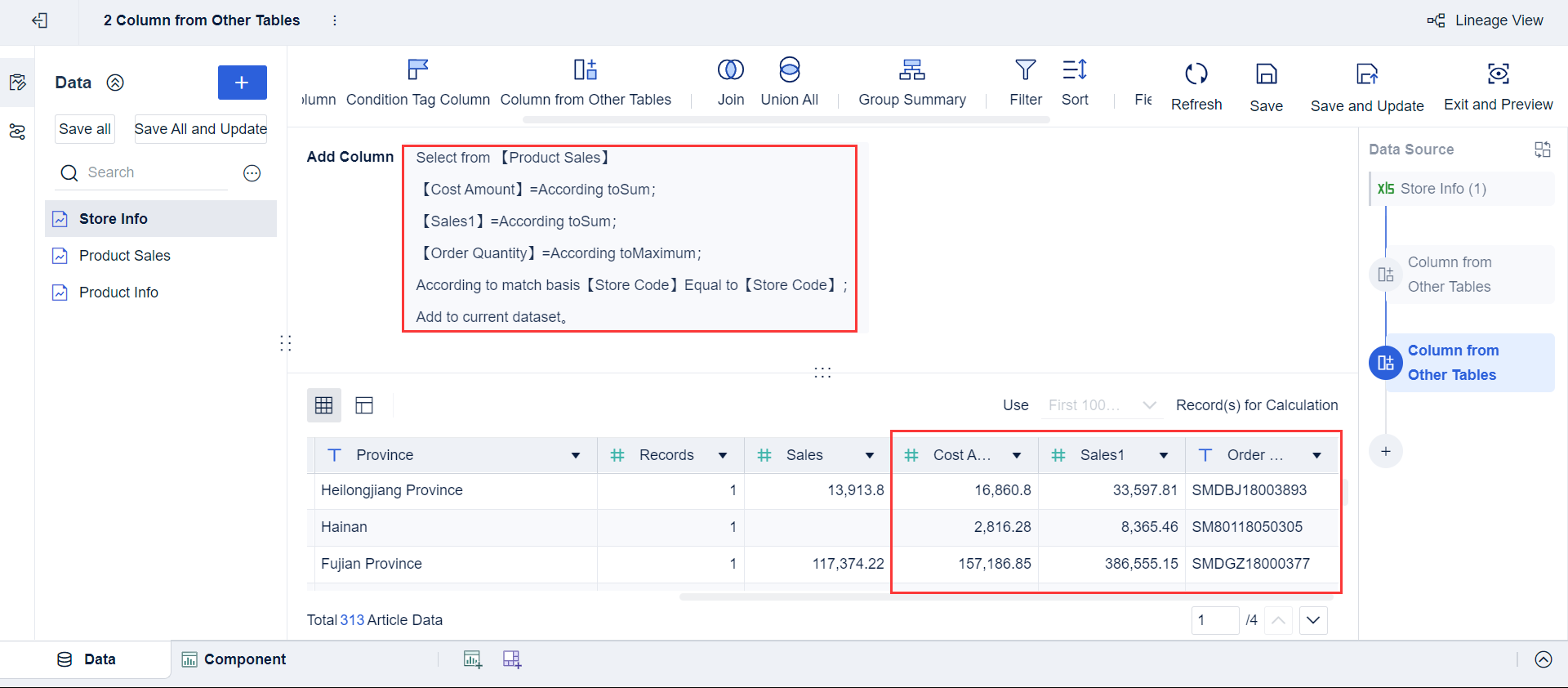Image resolution: width=1568 pixels, height=688 pixels.
Task: Switch to the Component tab
Action: click(x=234, y=659)
